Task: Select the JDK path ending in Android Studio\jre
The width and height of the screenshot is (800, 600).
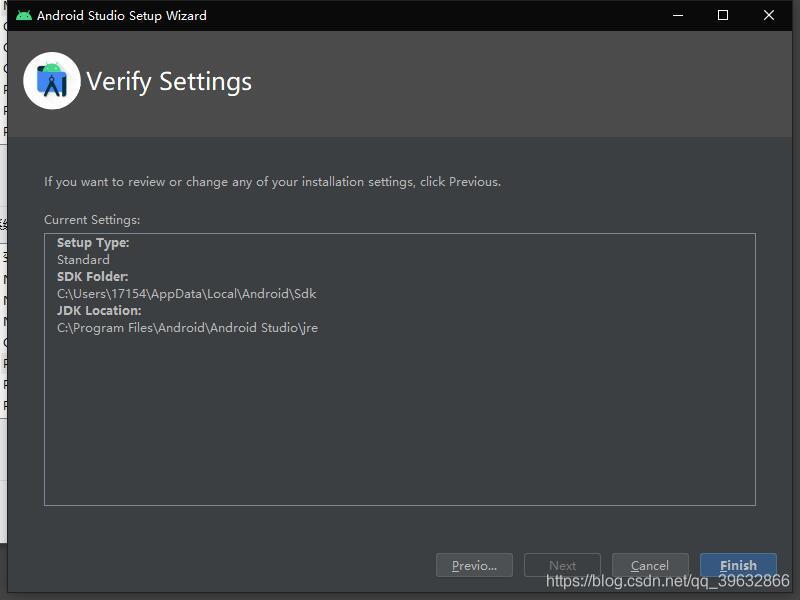Action: pos(187,328)
